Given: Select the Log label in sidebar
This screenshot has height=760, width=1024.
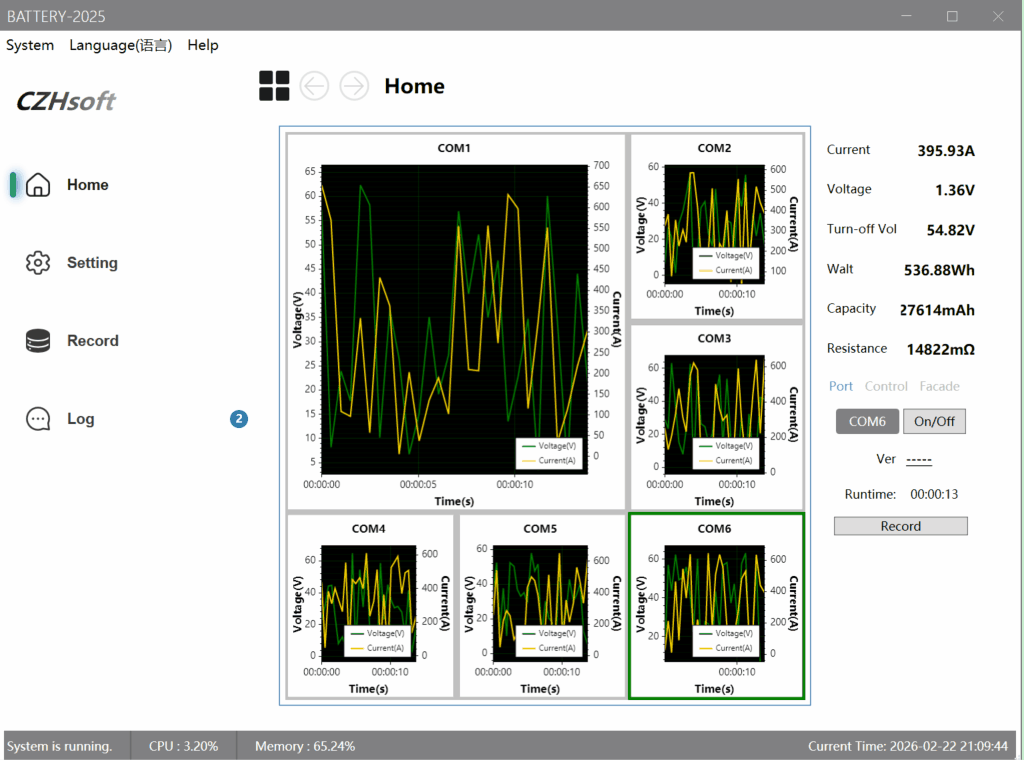Looking at the screenshot, I should 80,419.
